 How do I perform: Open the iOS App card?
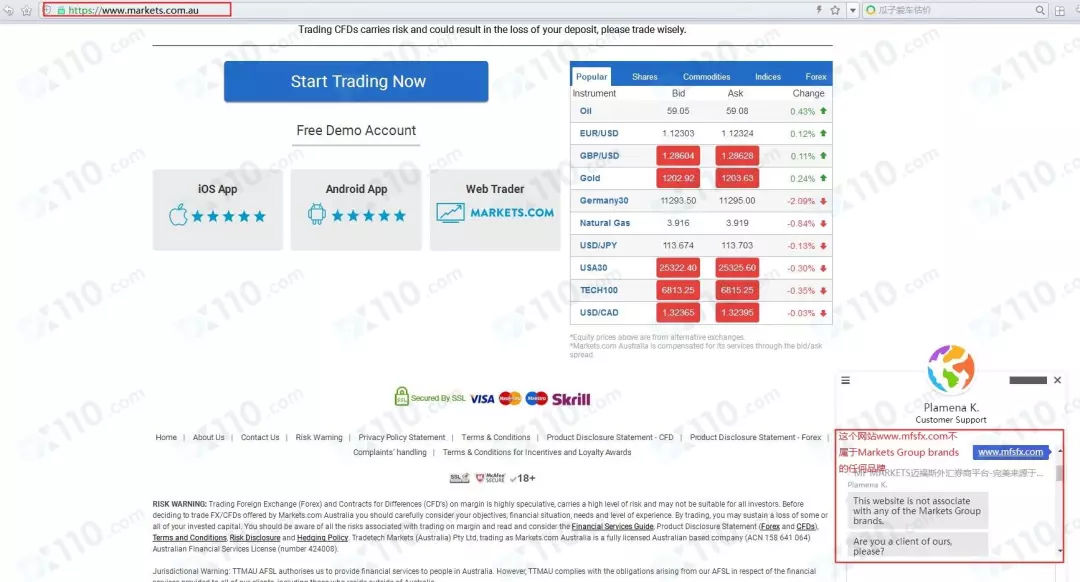218,209
